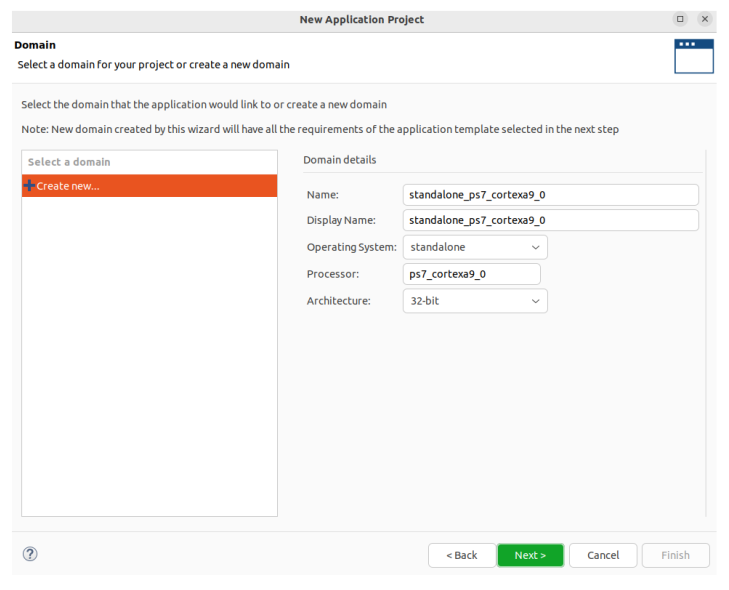
Task: Select the Create new... domain entry
Action: click(x=149, y=186)
